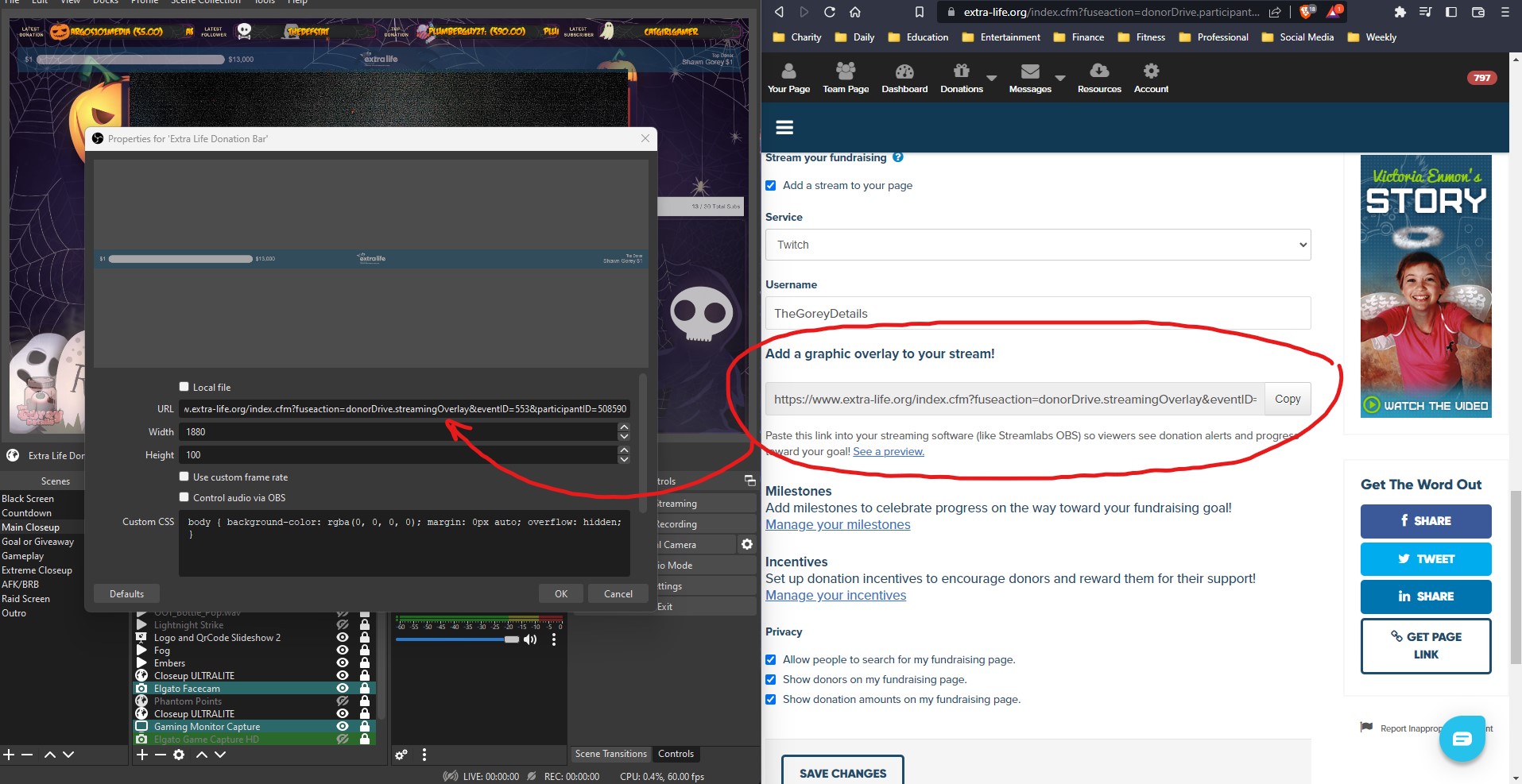Share this page via address bar share icon

[1275, 12]
